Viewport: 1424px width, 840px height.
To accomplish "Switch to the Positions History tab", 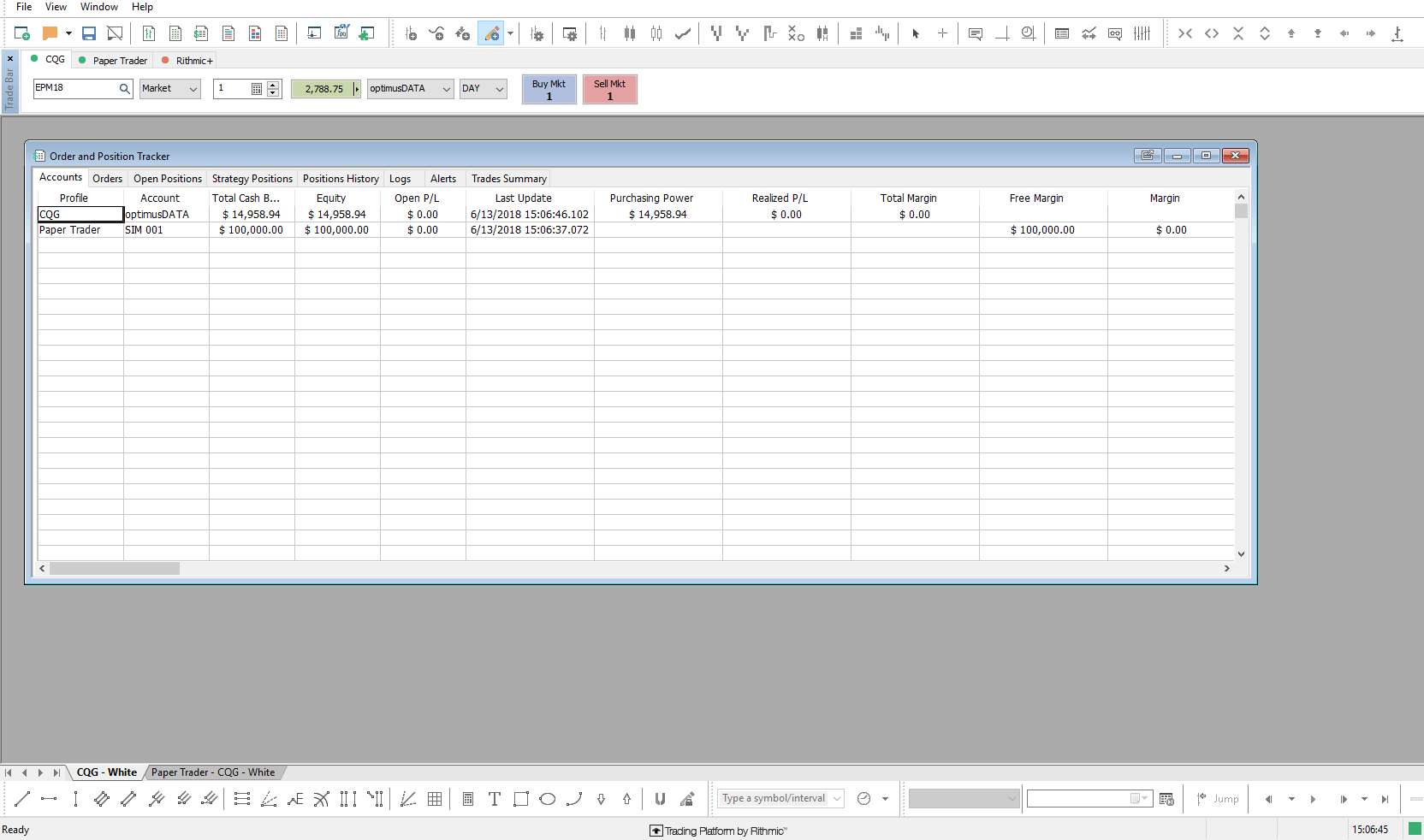I will (341, 179).
